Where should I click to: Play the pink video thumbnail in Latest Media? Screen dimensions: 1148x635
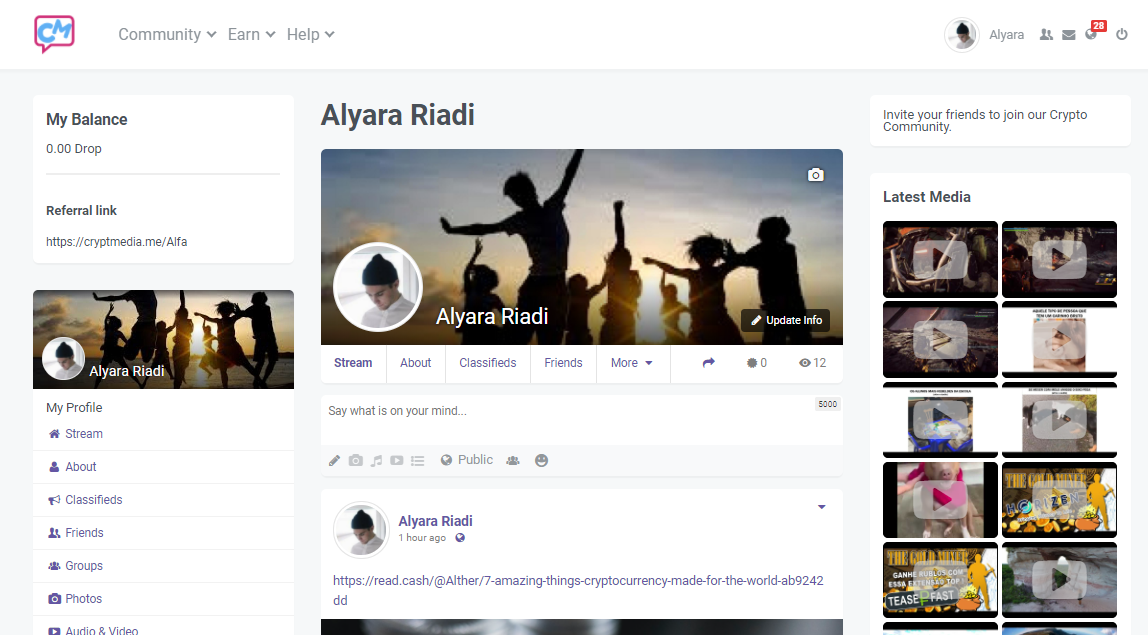[x=940, y=500]
